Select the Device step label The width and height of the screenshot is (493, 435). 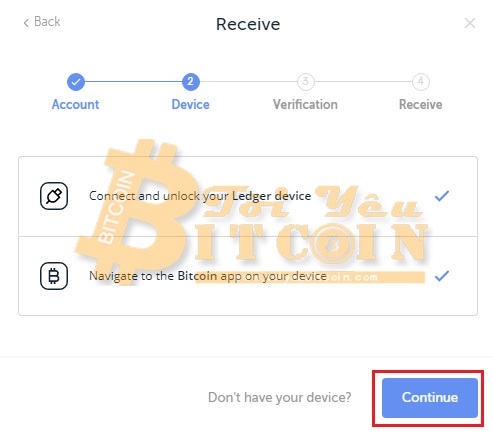(x=190, y=105)
